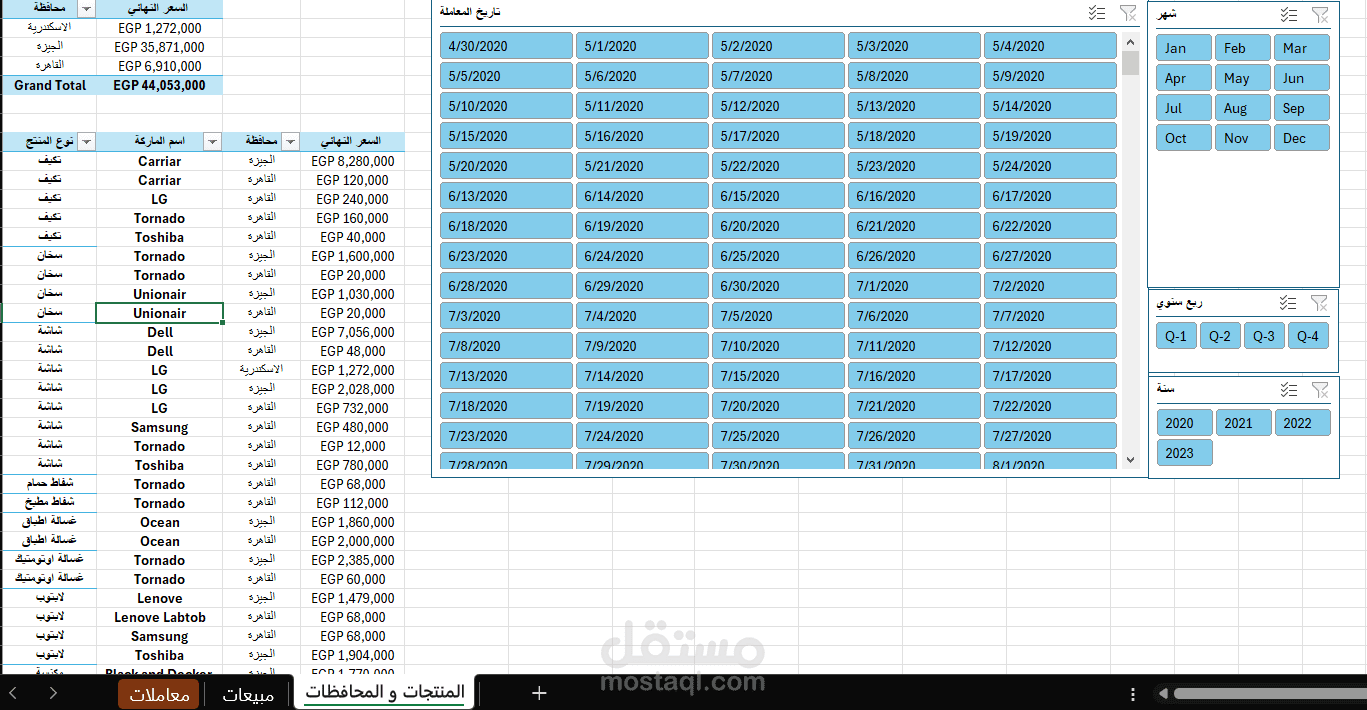Select Samsung cell in EGP 480,000 row
The width and height of the screenshot is (1367, 710).
pos(159,427)
